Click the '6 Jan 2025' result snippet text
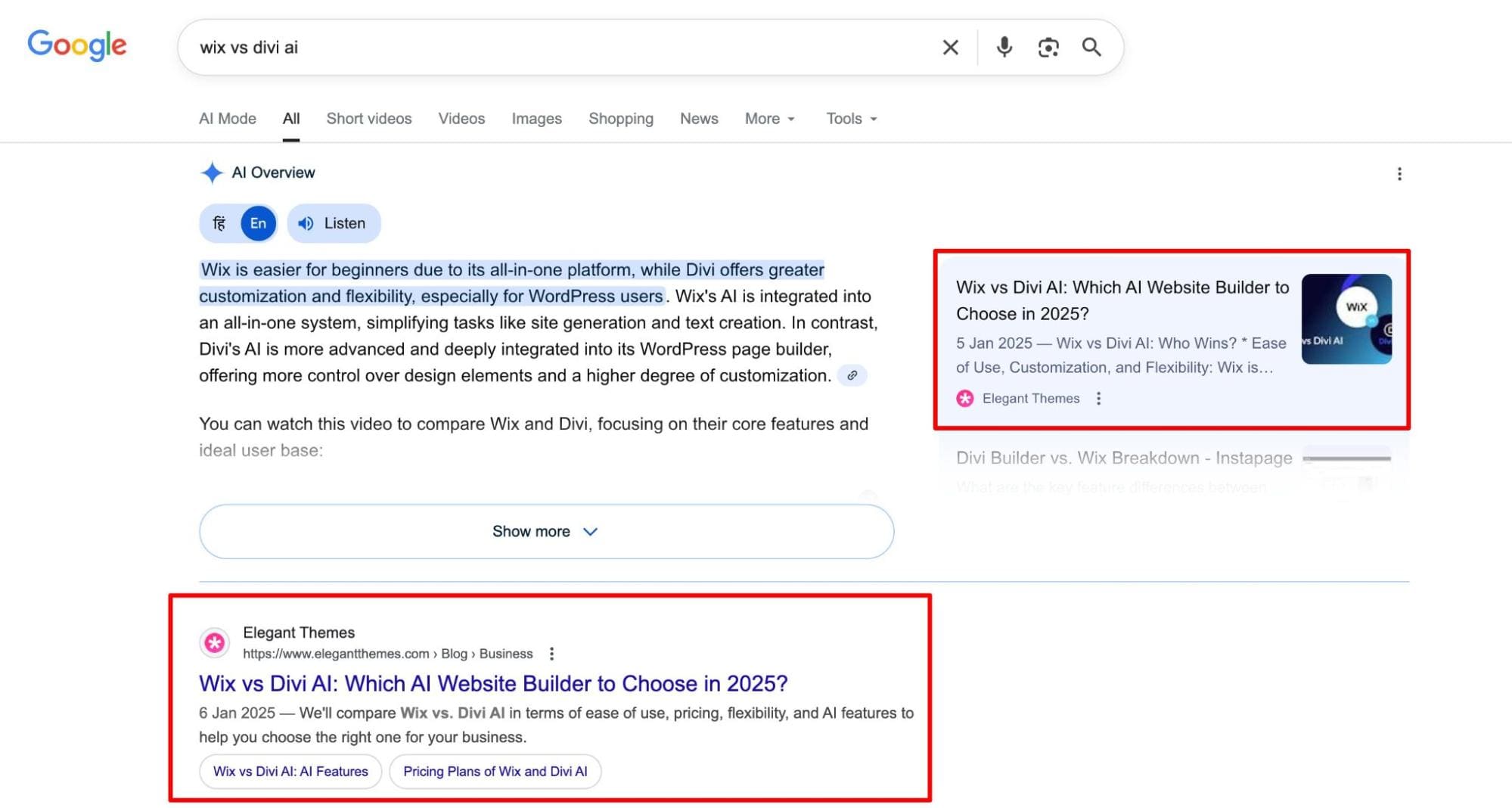 [556, 725]
